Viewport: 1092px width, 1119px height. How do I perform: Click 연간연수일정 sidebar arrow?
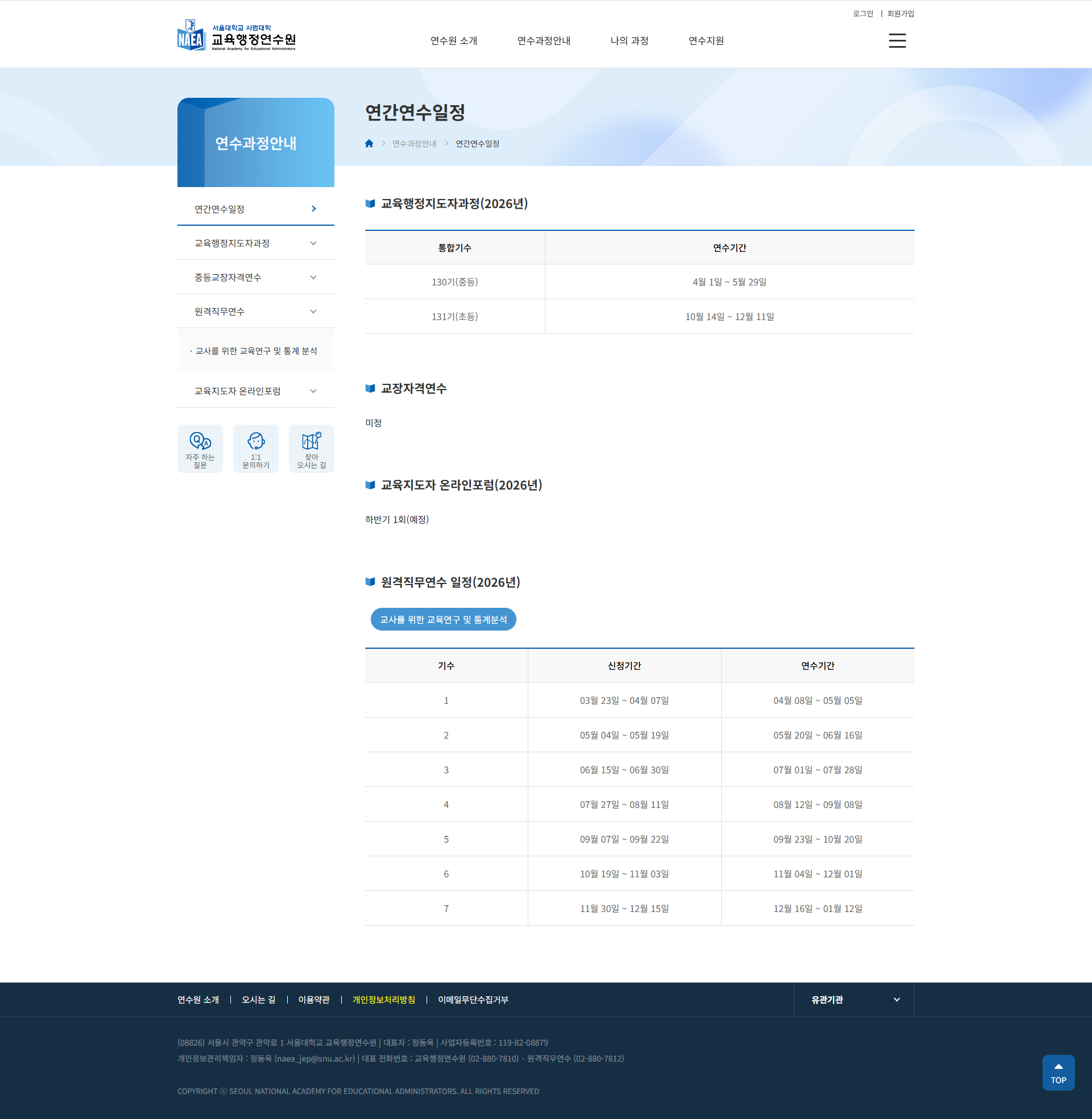(314, 209)
